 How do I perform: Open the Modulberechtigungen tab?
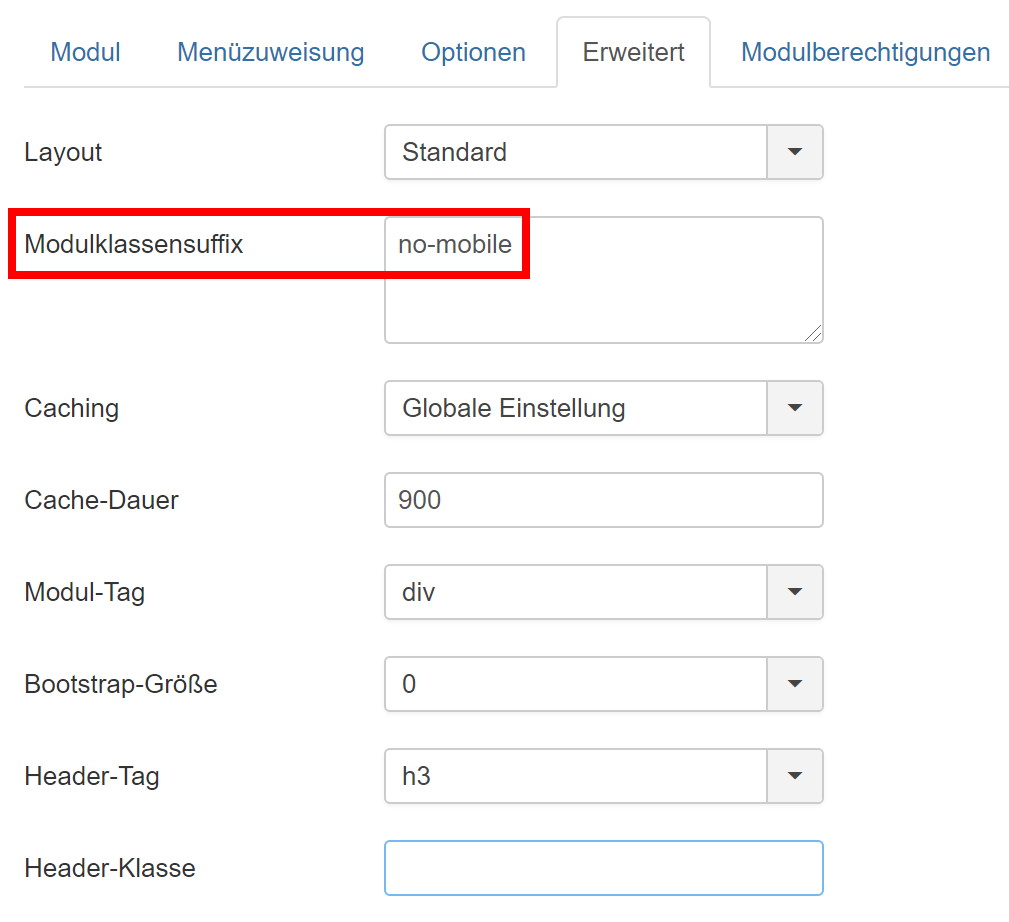865,52
